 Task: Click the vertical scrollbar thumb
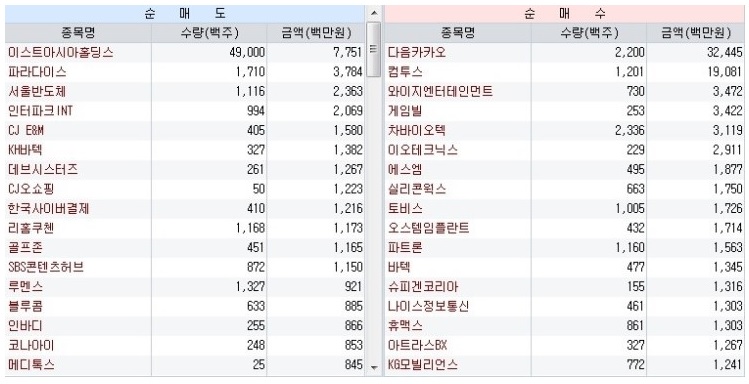coord(374,49)
